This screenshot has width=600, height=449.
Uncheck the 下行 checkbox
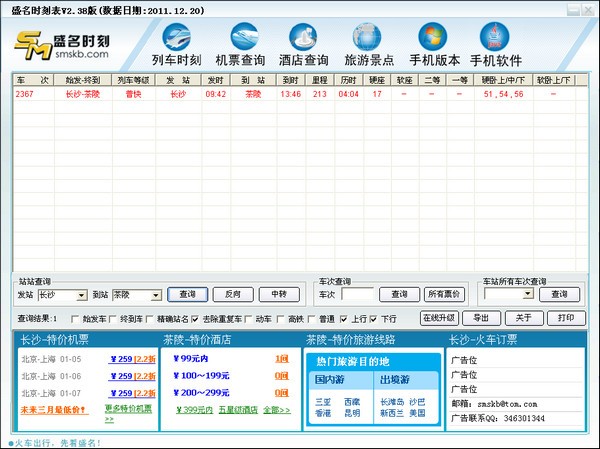[376, 318]
